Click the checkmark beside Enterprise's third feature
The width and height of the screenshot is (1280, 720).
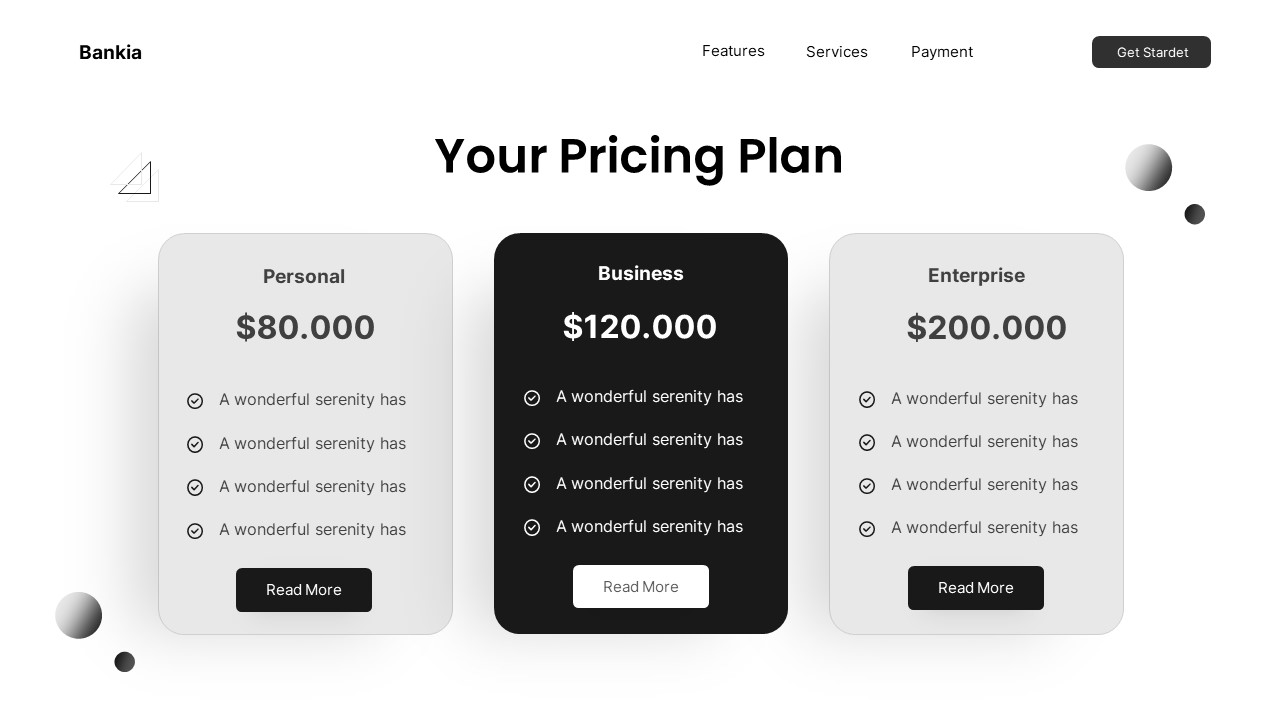[x=867, y=486]
